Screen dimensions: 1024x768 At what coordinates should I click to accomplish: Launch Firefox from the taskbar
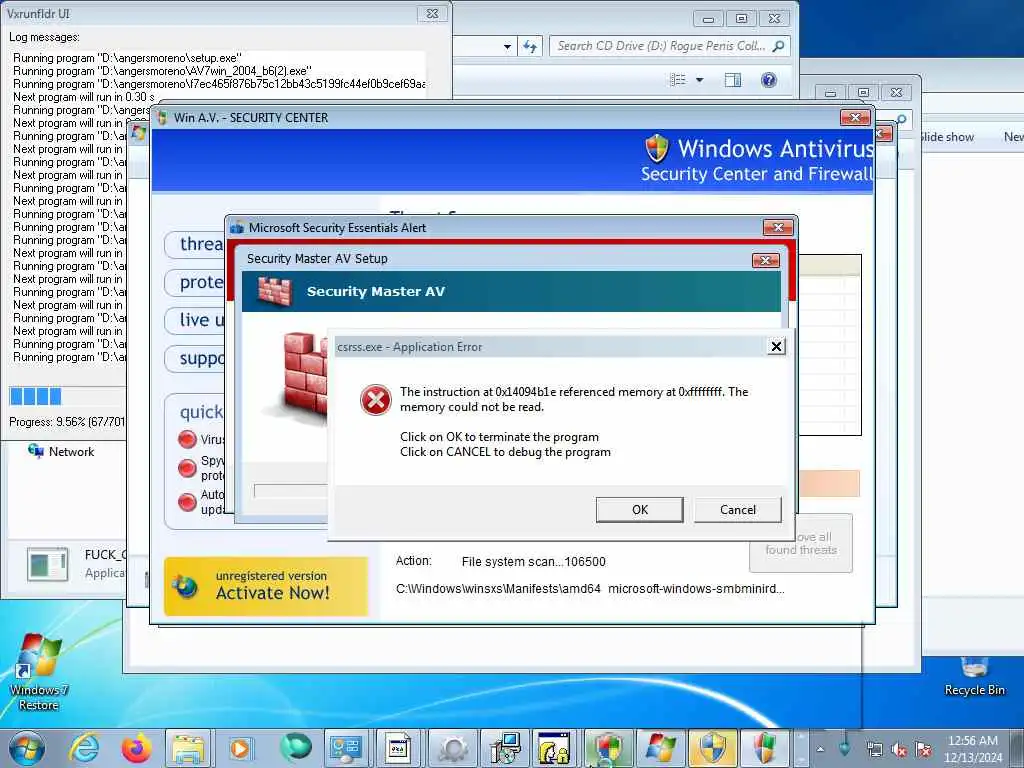click(136, 748)
